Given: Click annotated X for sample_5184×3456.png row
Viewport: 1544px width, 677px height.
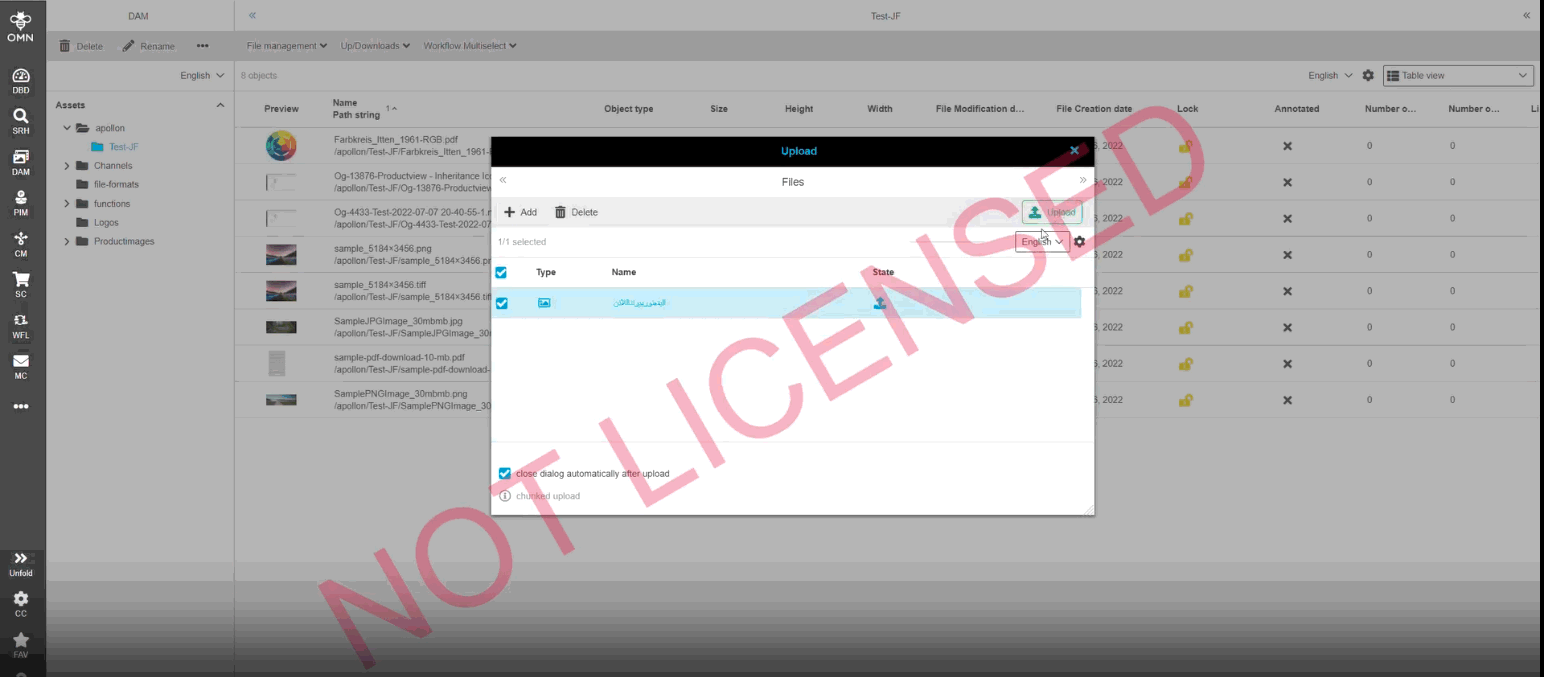Looking at the screenshot, I should tap(1287, 255).
